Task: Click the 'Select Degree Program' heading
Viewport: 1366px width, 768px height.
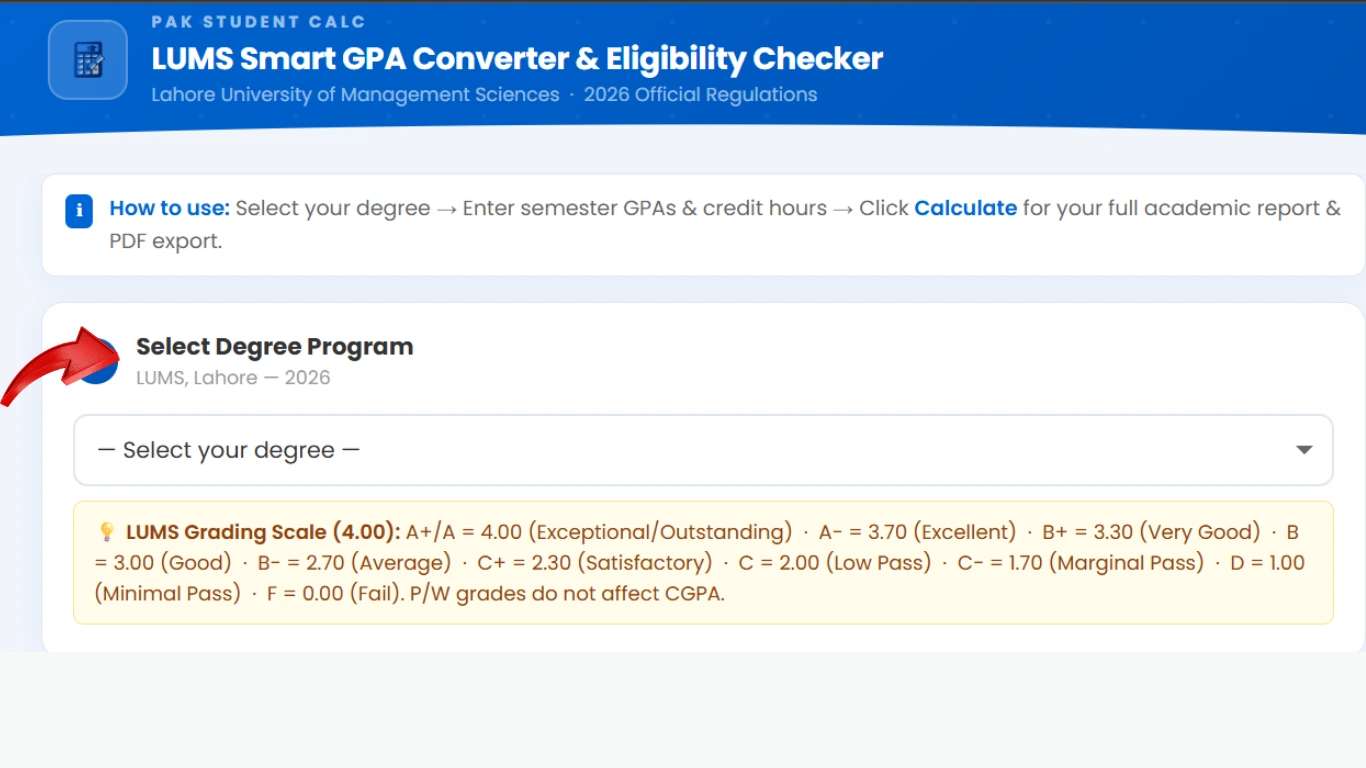Action: (x=274, y=347)
